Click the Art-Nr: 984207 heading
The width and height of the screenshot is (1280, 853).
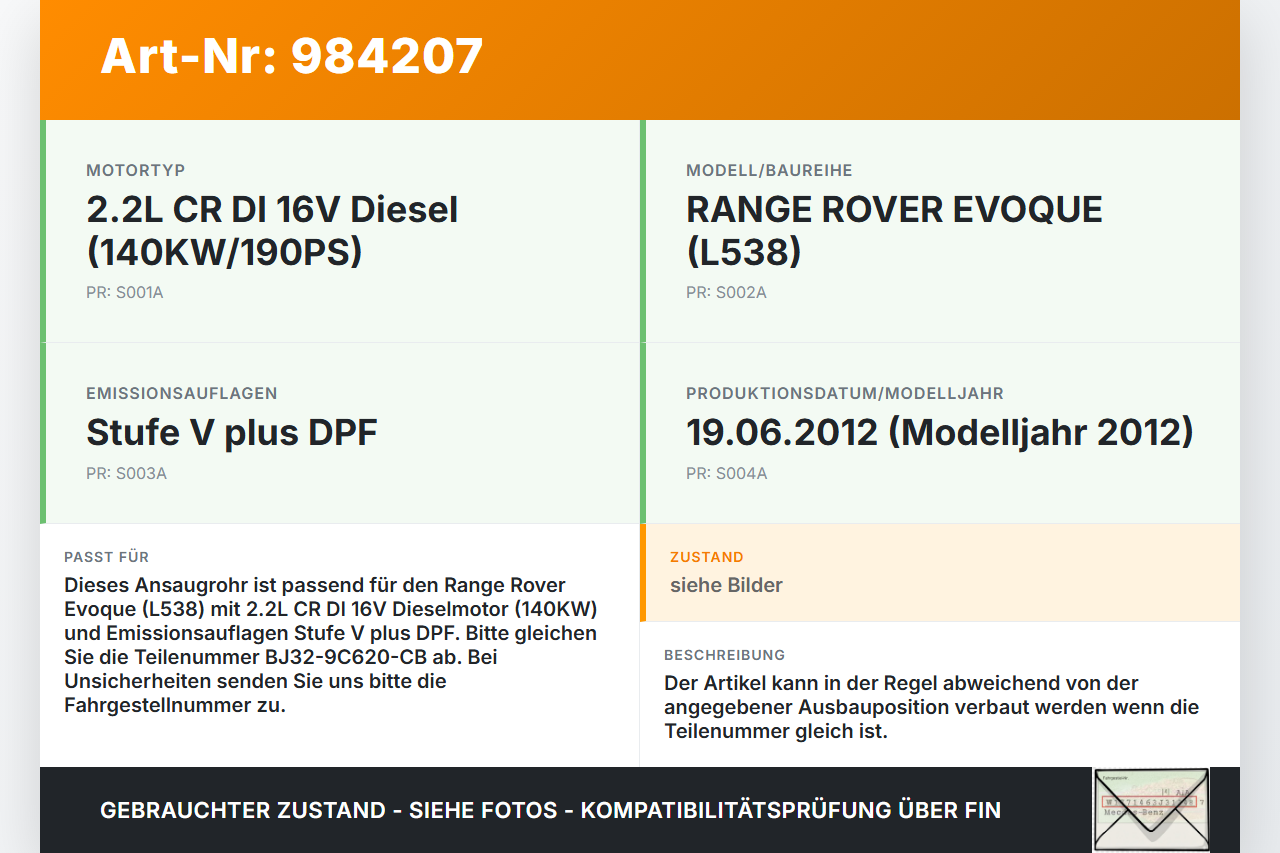coord(292,56)
